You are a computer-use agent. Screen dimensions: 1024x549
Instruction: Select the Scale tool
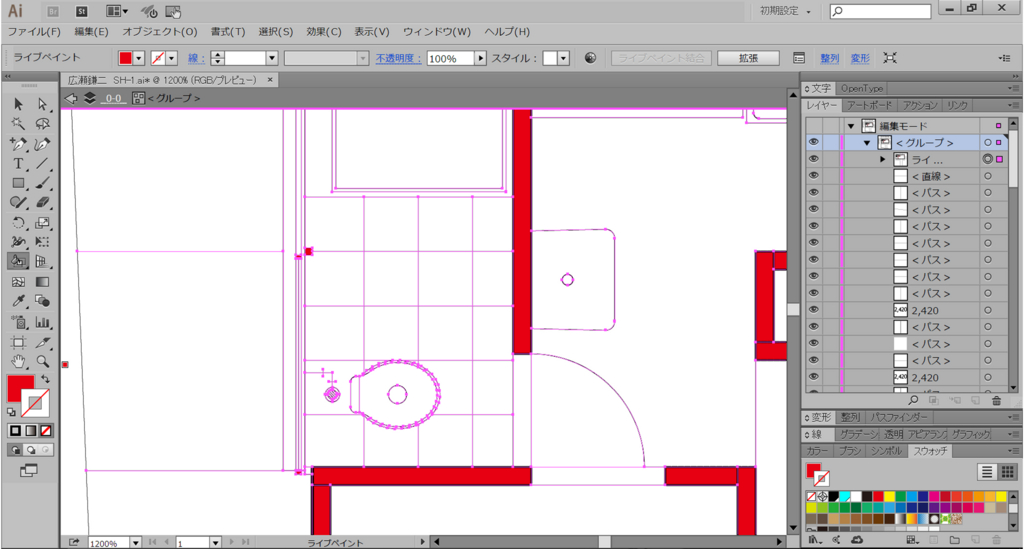pos(42,223)
